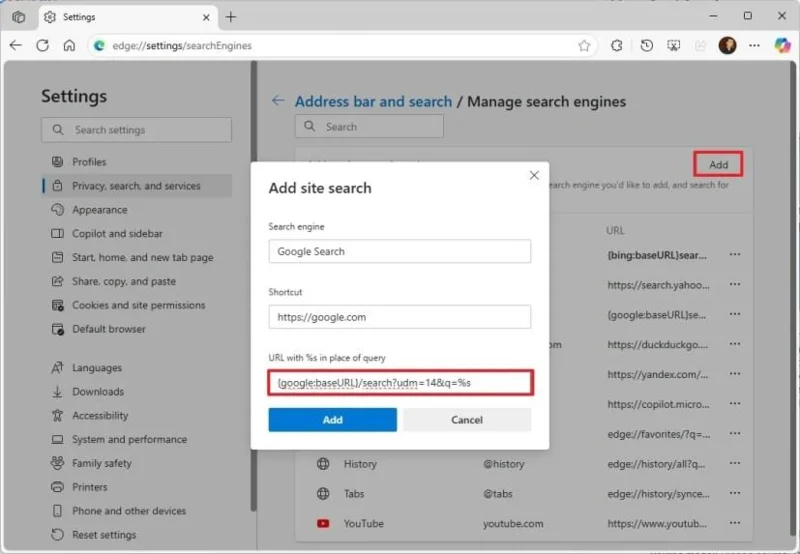The height and width of the screenshot is (554, 800).
Task: Confirm with the blue Add button
Action: pos(333,420)
